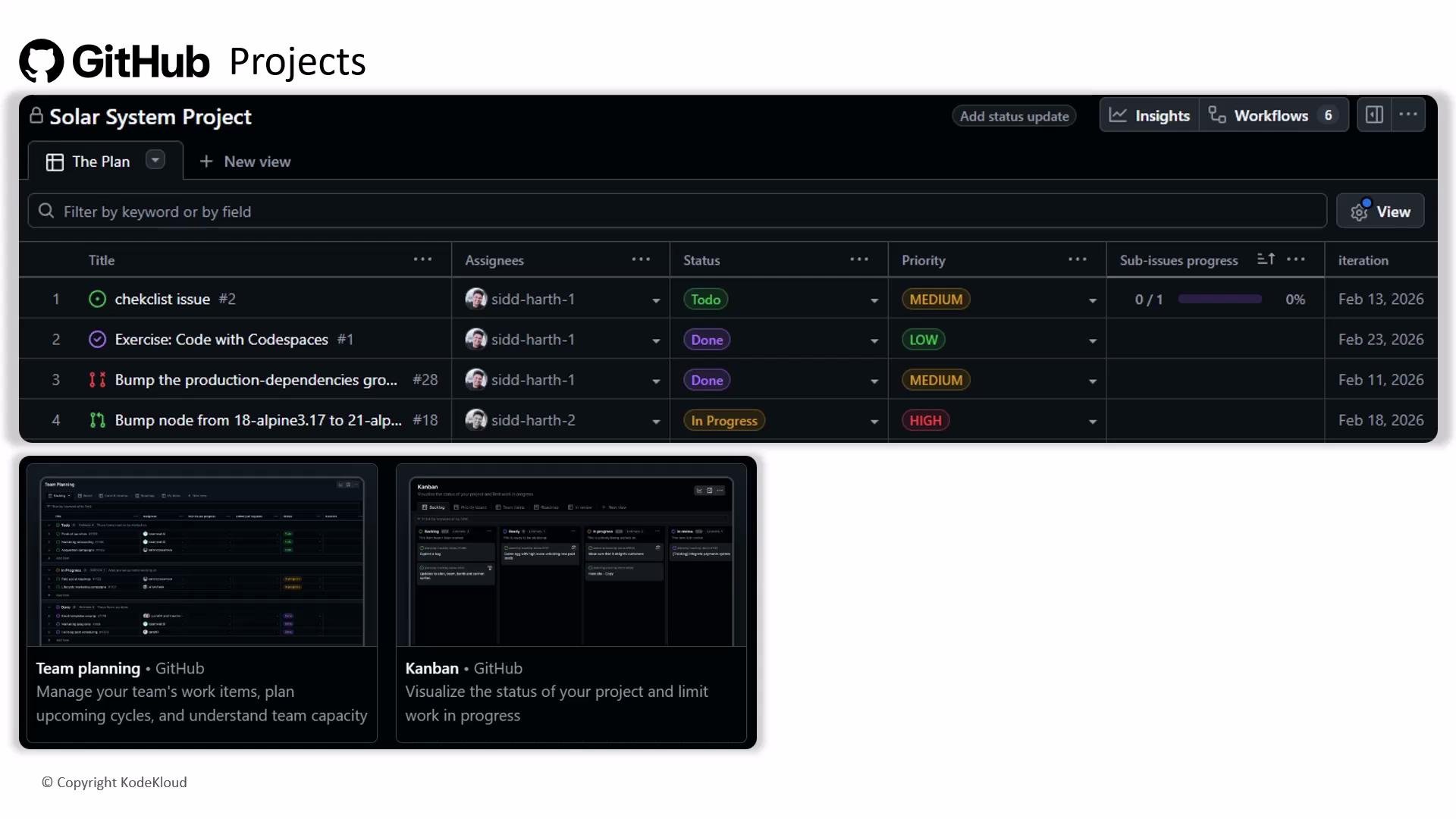Click New view tab
Screen dimensions: 1456x819
click(x=246, y=162)
